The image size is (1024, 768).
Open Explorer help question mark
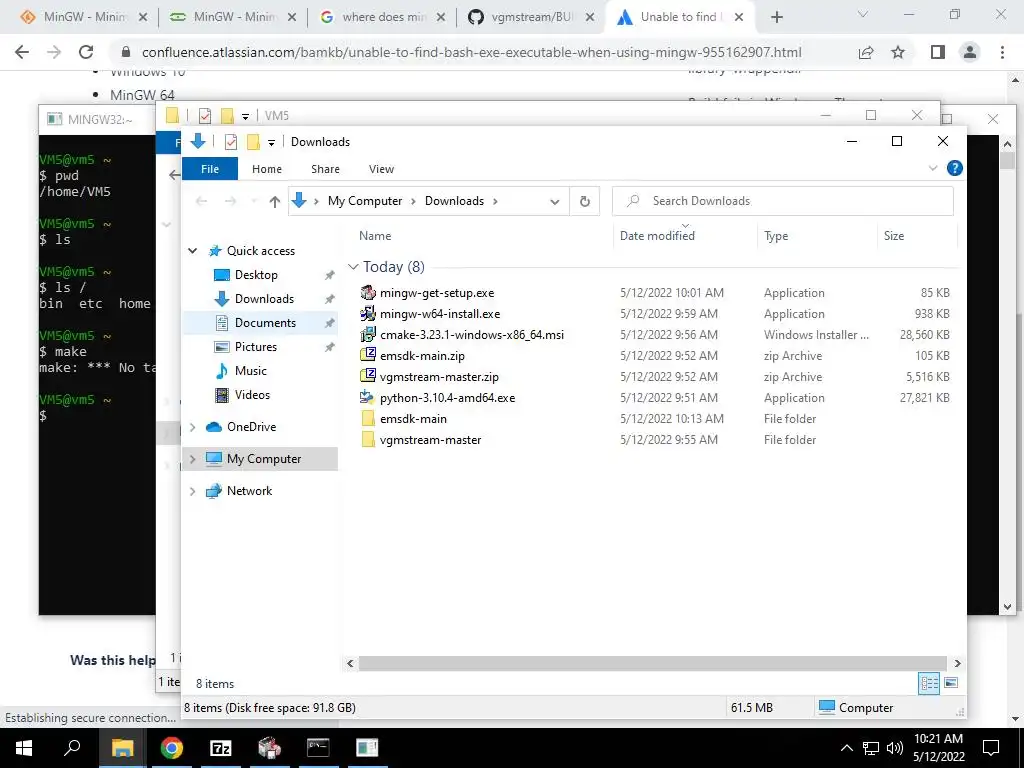coord(954,168)
